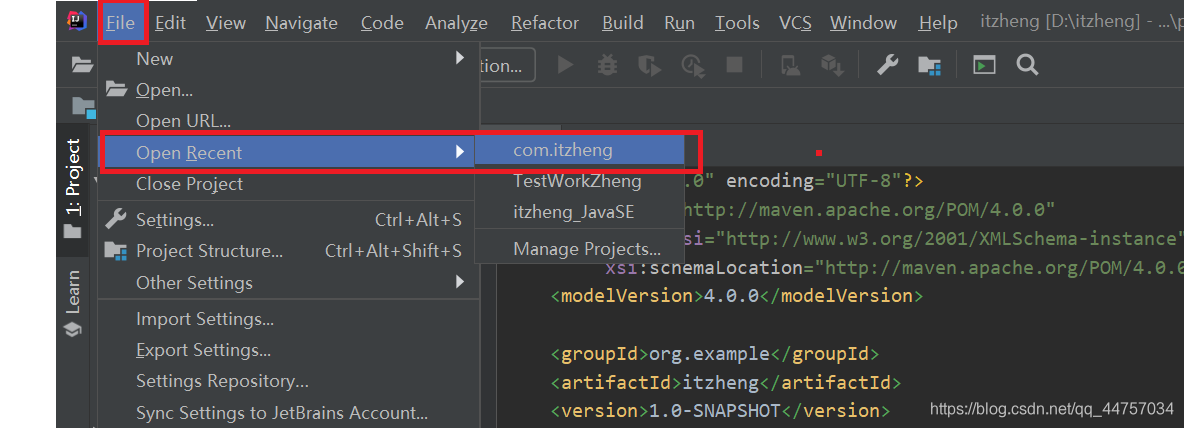Click the green Run arrow icon
The height and width of the screenshot is (428, 1184).
pos(565,65)
